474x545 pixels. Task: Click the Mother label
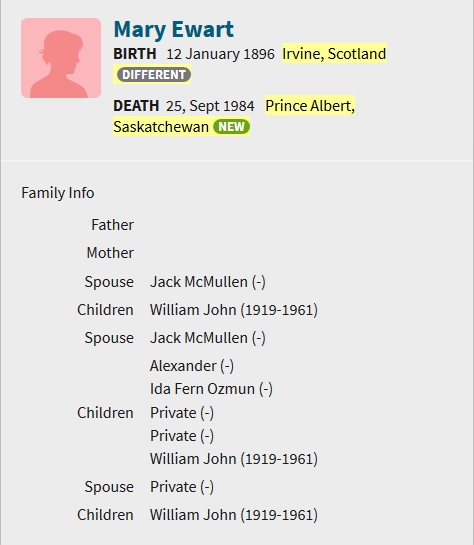pyautogui.click(x=110, y=253)
